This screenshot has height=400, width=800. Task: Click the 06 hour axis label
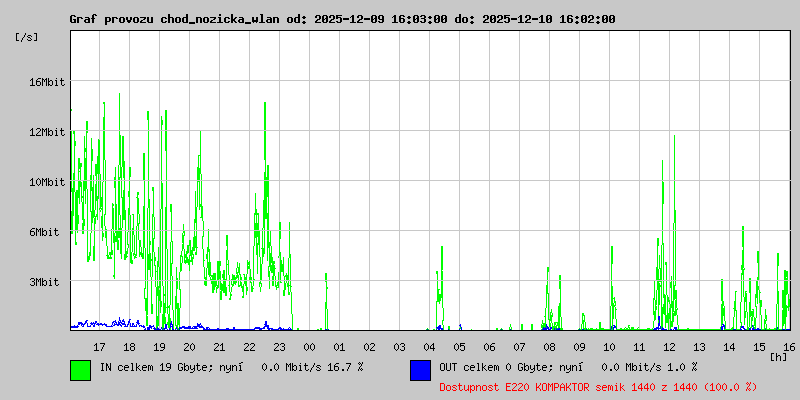coord(489,347)
